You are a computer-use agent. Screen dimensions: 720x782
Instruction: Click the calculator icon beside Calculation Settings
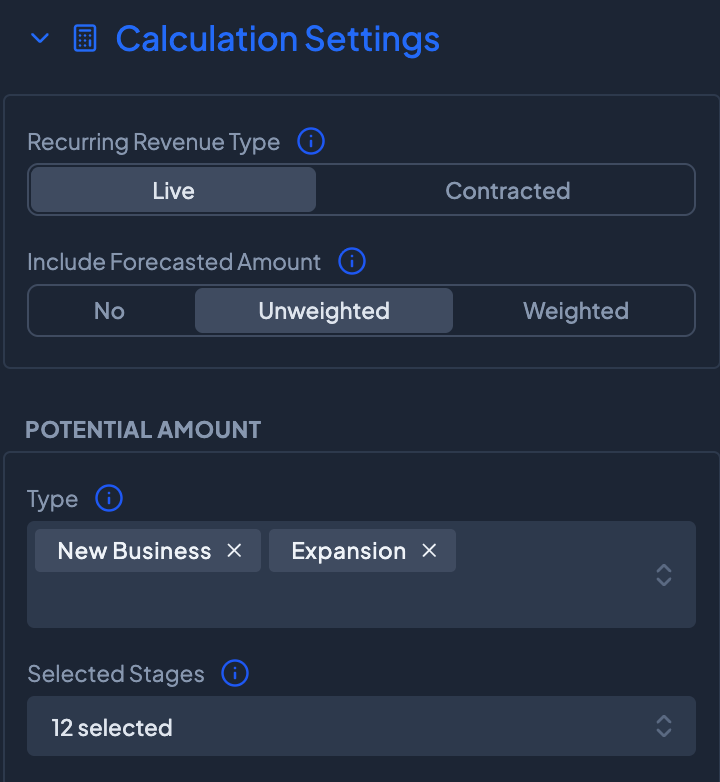85,39
